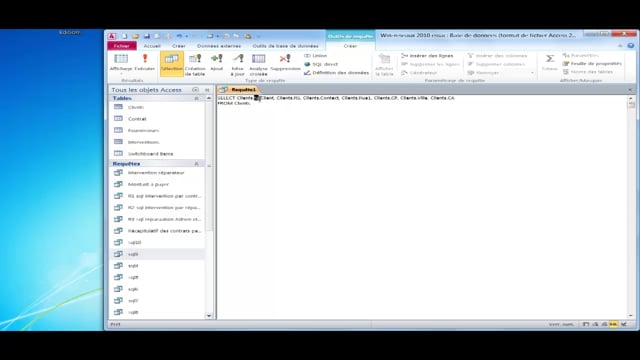Click the new document icon in quick access toolbar
The width and height of the screenshot is (640, 360).
(124, 36)
